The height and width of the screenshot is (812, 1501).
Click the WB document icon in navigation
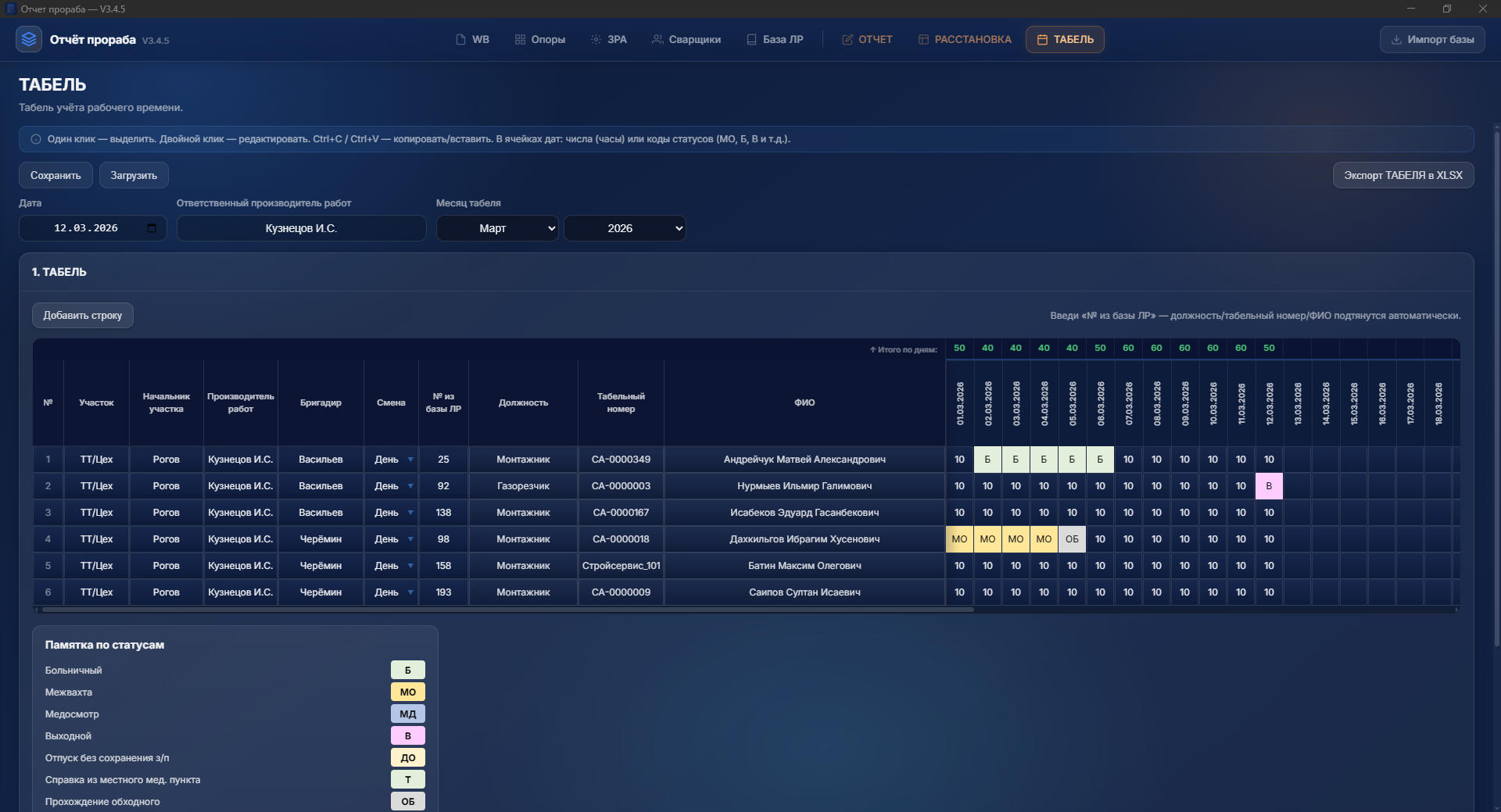tap(460, 40)
